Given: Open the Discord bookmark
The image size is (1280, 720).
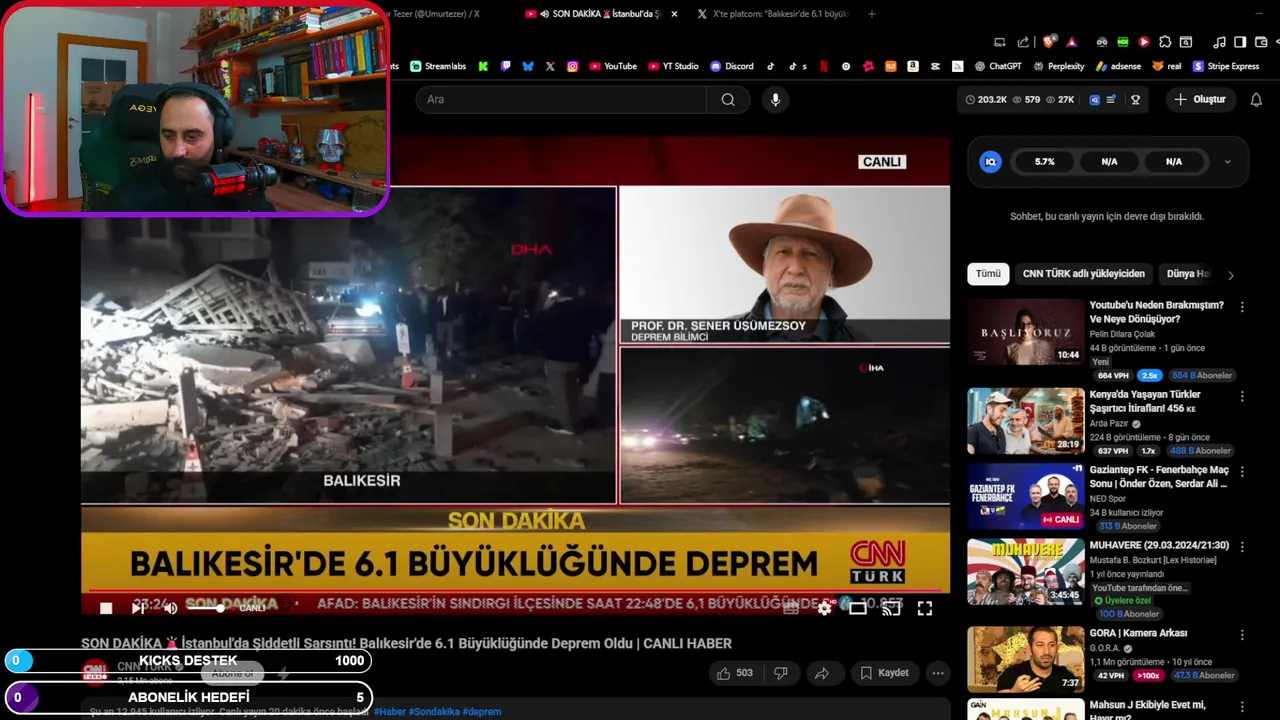Looking at the screenshot, I should pos(732,66).
